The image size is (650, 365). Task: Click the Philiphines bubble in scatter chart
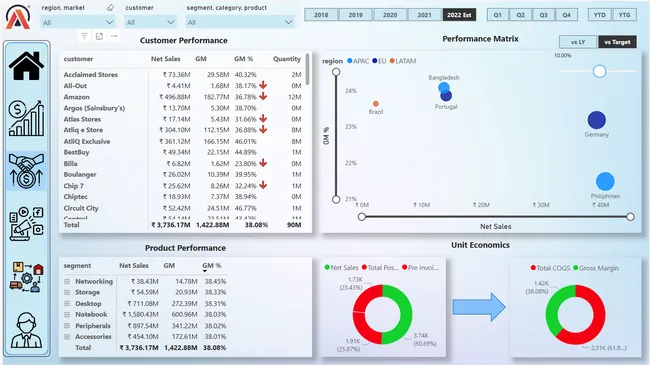tap(605, 182)
